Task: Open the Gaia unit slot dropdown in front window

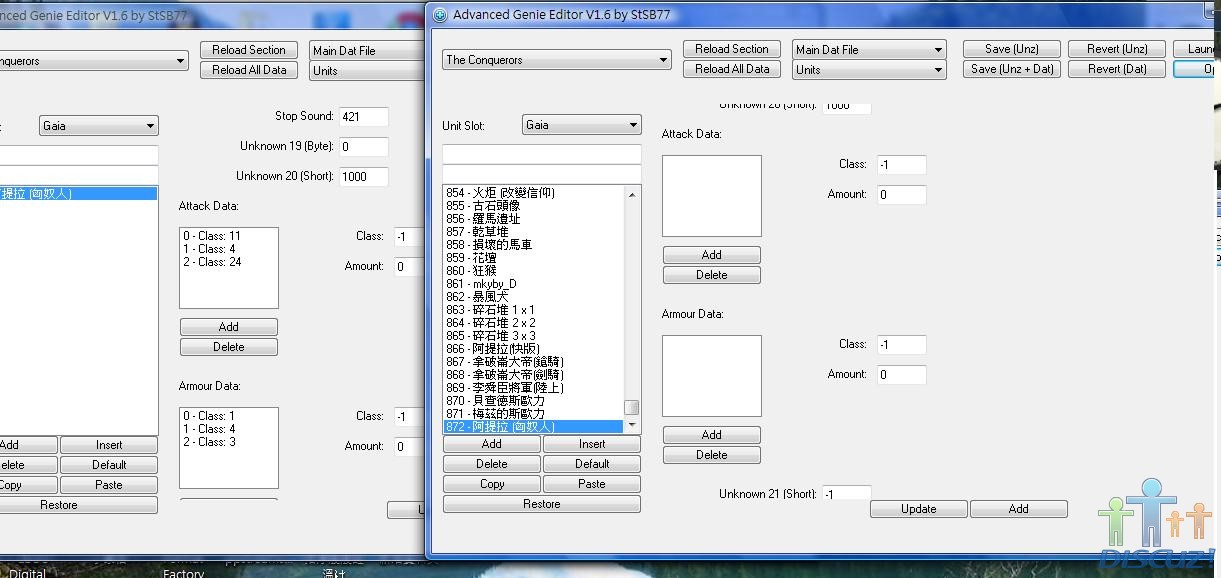Action: click(581, 125)
